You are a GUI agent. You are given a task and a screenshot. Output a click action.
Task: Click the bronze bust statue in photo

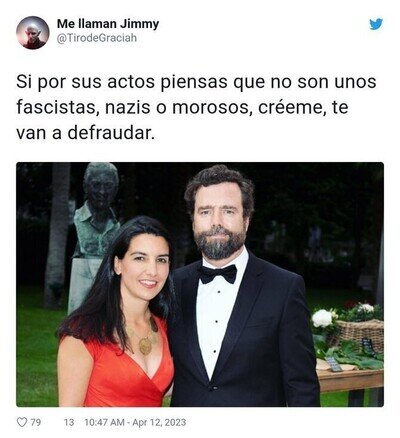pyautogui.click(x=95, y=233)
